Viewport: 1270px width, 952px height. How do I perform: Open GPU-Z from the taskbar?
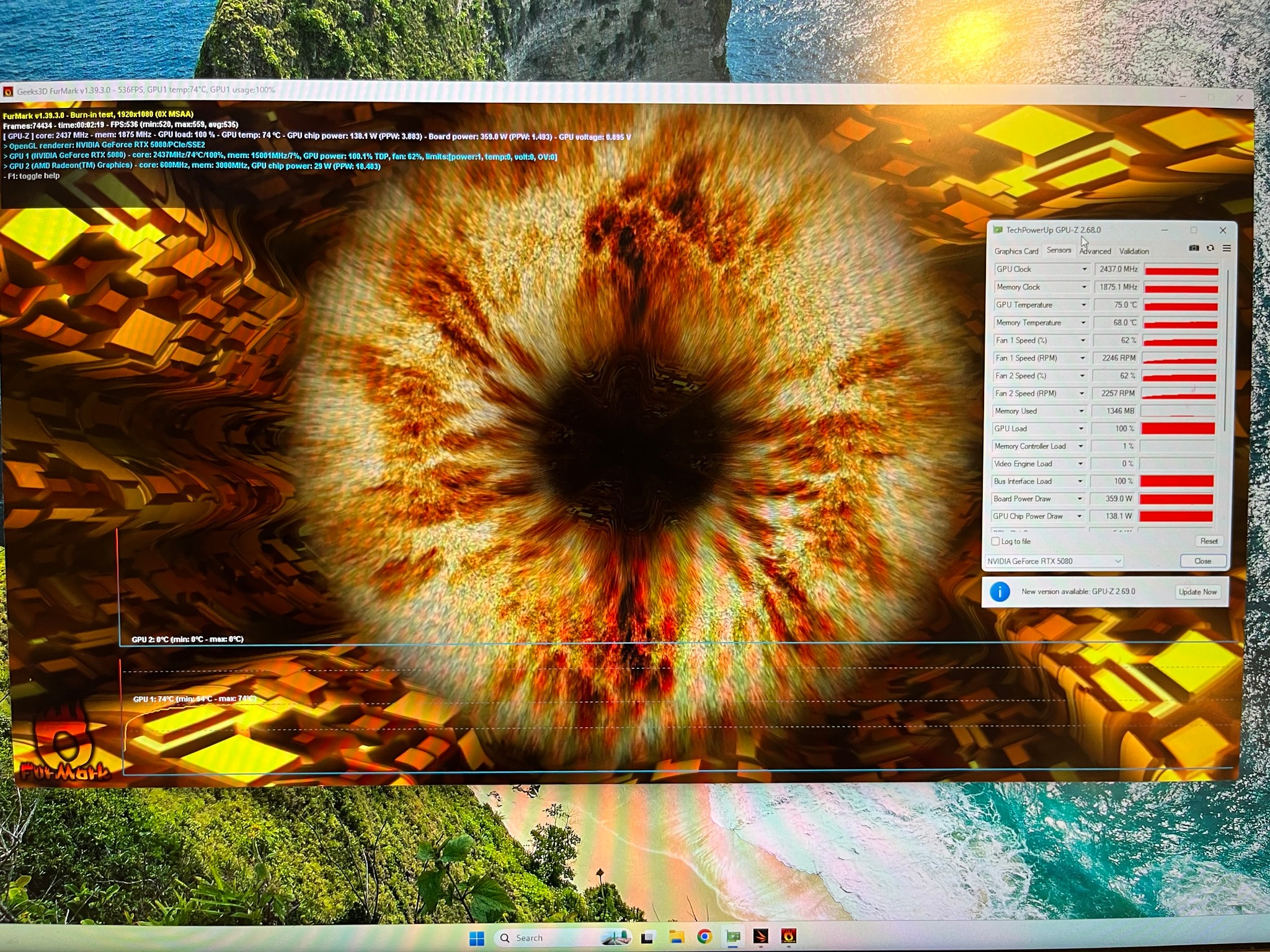coord(733,937)
